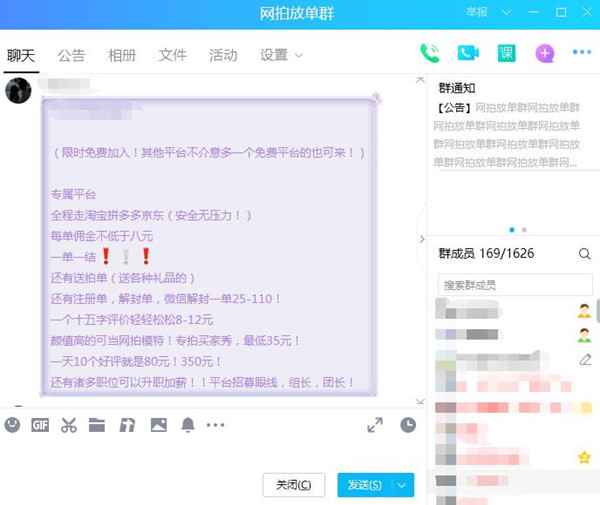Start a group voice call
Viewport: 600px width, 505px height.
click(x=430, y=54)
